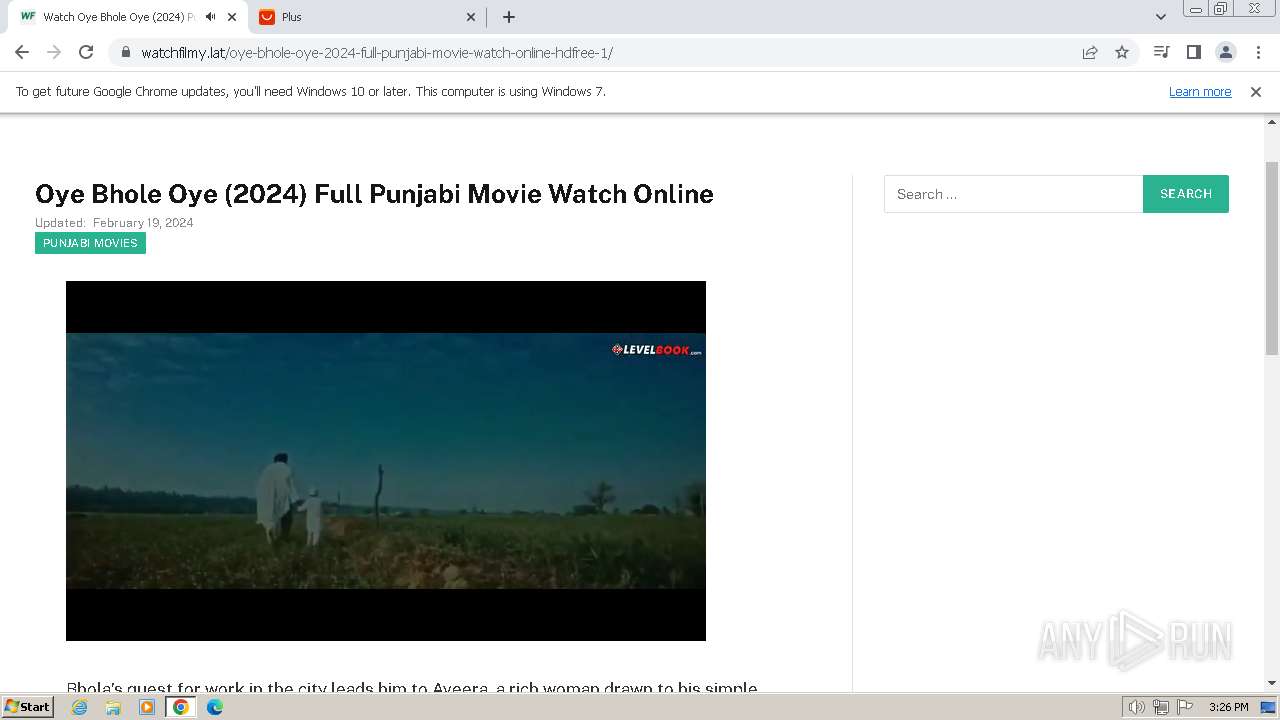Click the Levelbook logo on the video
This screenshot has height=720, width=1280.
point(657,350)
